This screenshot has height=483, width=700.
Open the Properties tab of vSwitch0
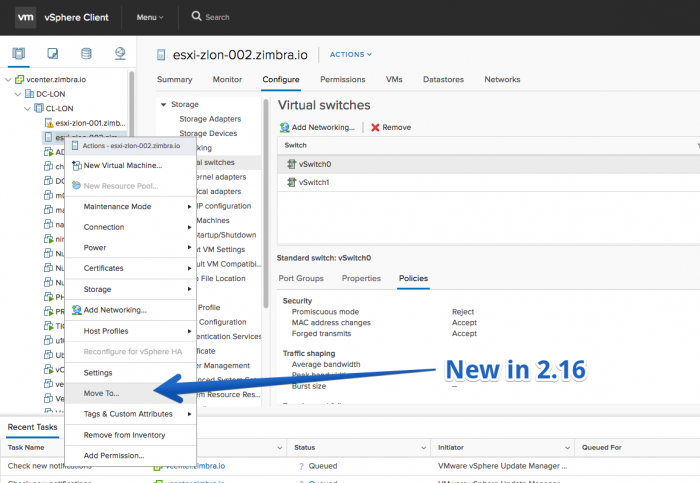361,279
